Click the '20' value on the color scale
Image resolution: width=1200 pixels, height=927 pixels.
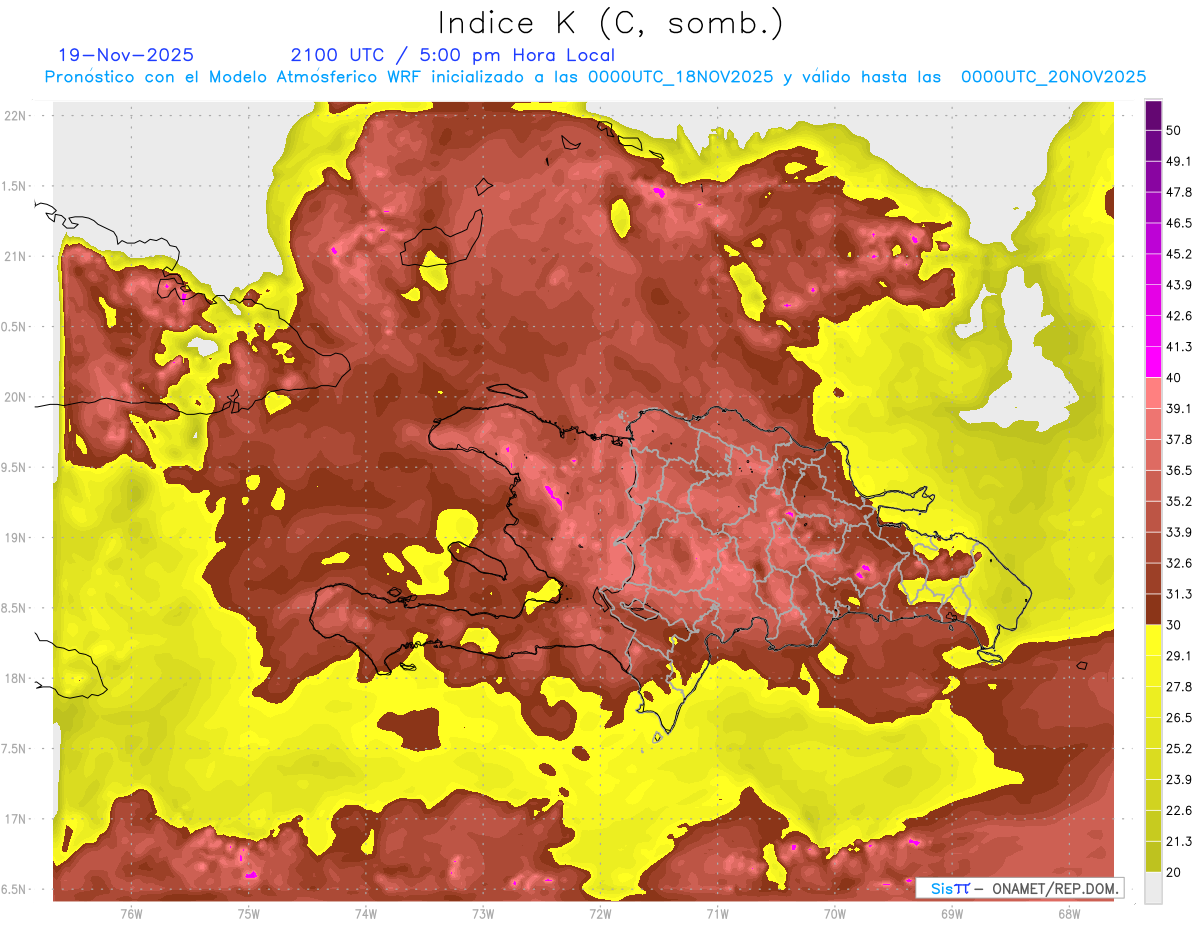pos(1173,873)
